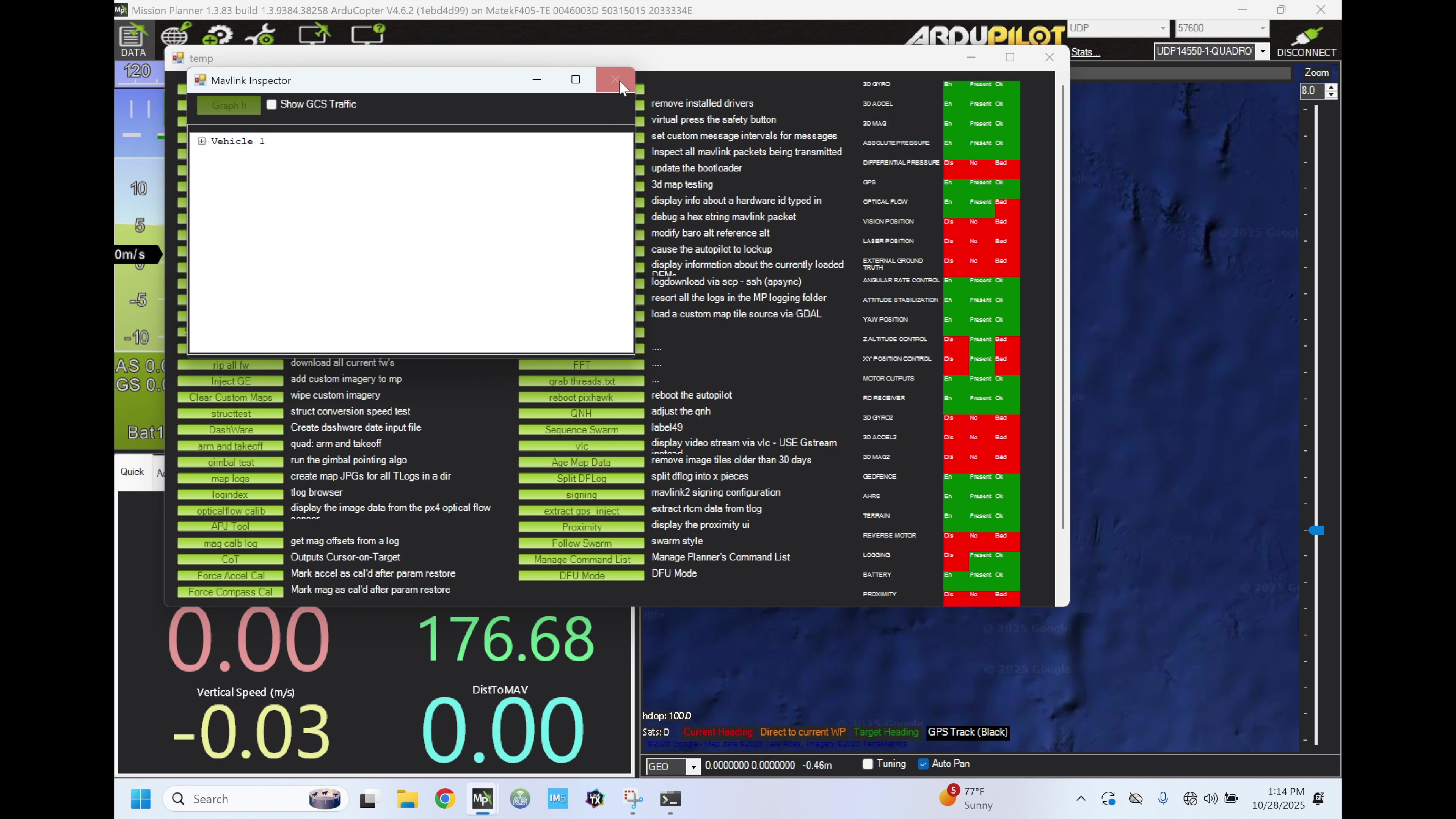Image resolution: width=1456 pixels, height=819 pixels.
Task: Click the Force Compass Cal button
Action: [230, 592]
